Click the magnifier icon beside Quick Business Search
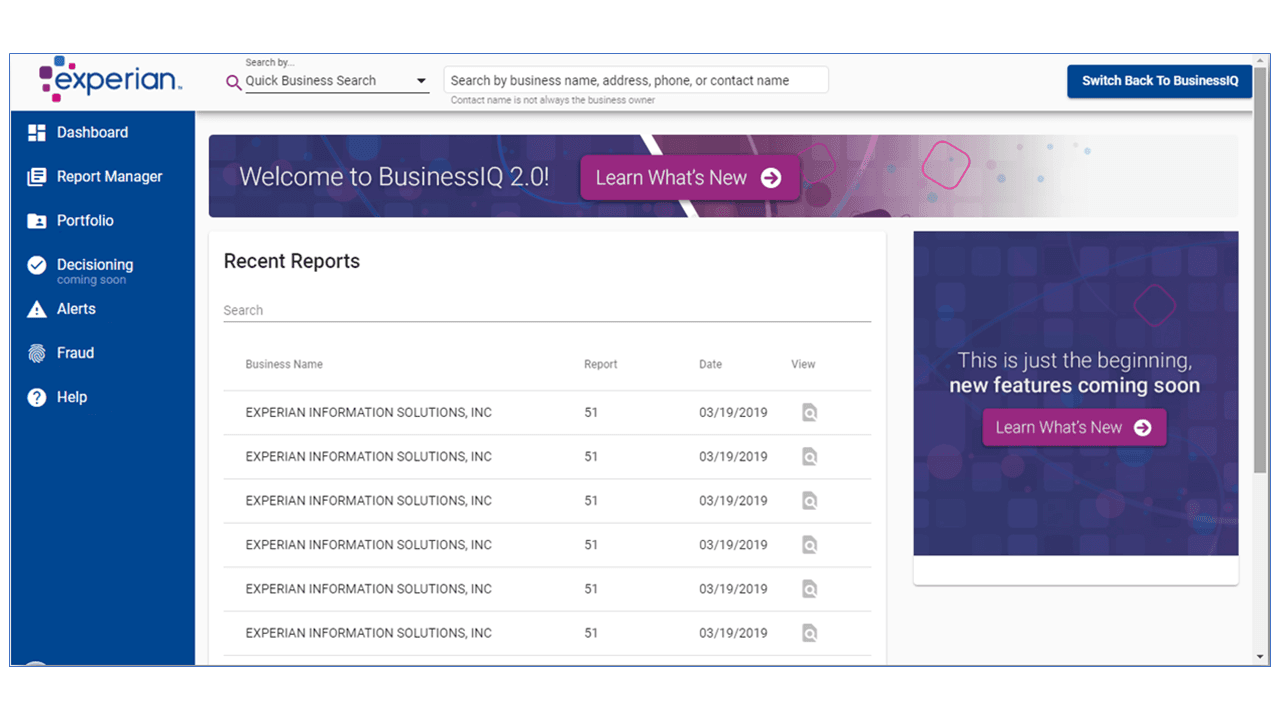Screen dimensions: 1280x720 (x=233, y=82)
